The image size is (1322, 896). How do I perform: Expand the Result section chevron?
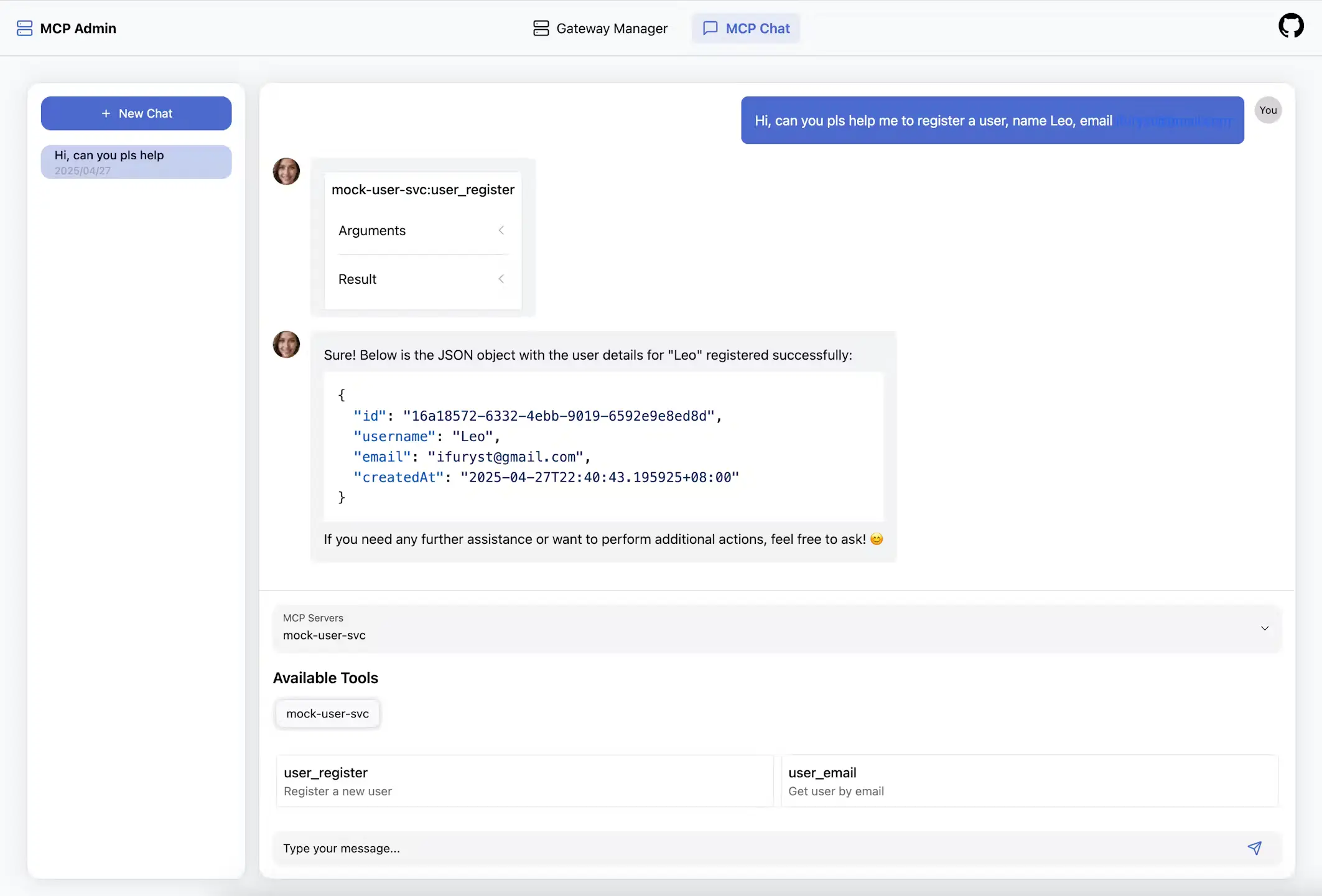click(501, 279)
